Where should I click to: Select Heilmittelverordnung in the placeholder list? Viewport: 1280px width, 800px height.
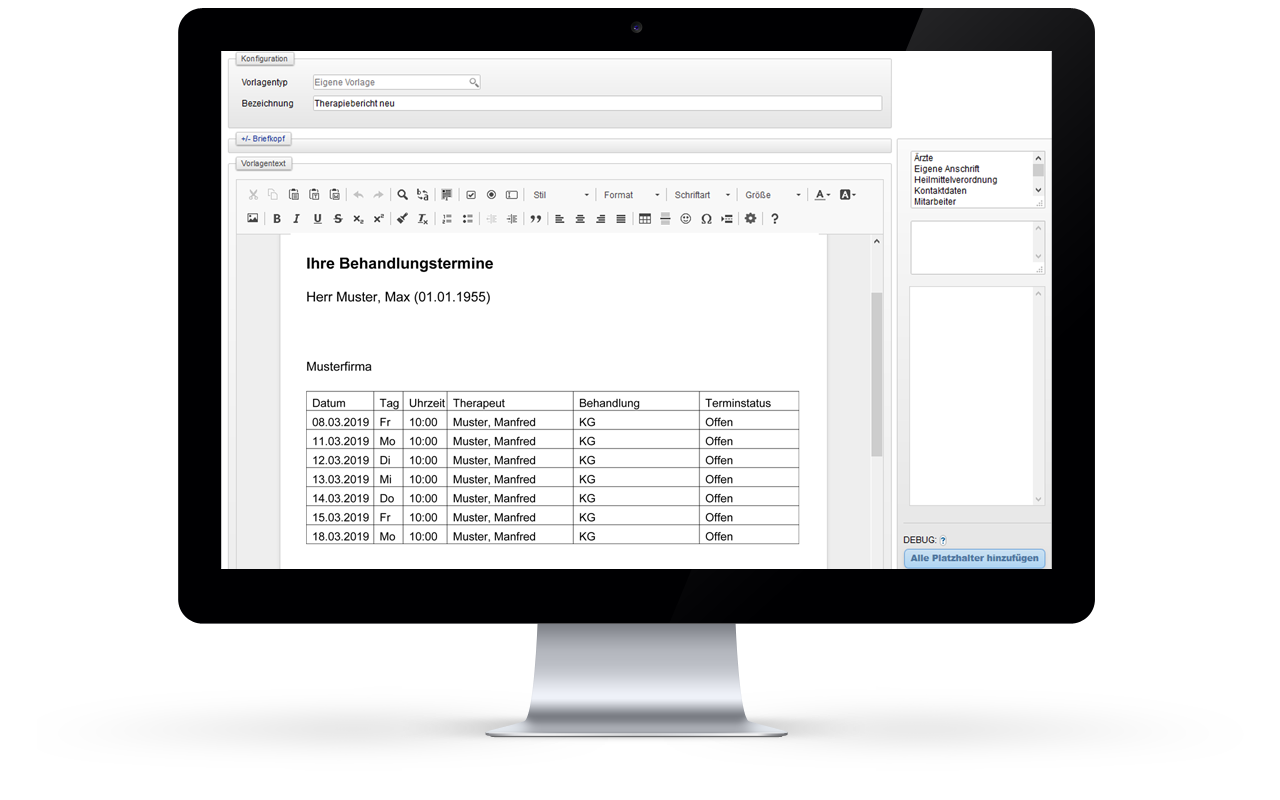(955, 180)
